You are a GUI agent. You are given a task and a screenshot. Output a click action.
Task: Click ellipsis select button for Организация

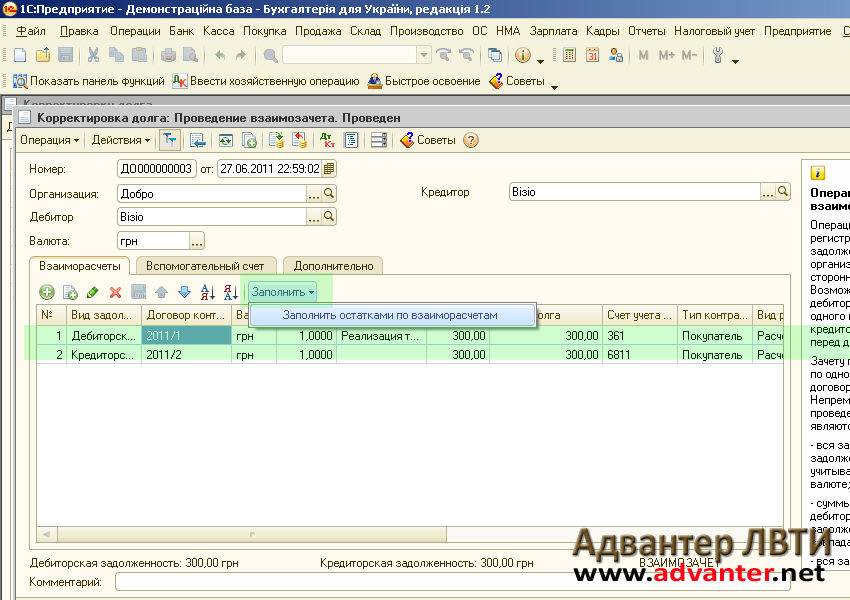314,194
